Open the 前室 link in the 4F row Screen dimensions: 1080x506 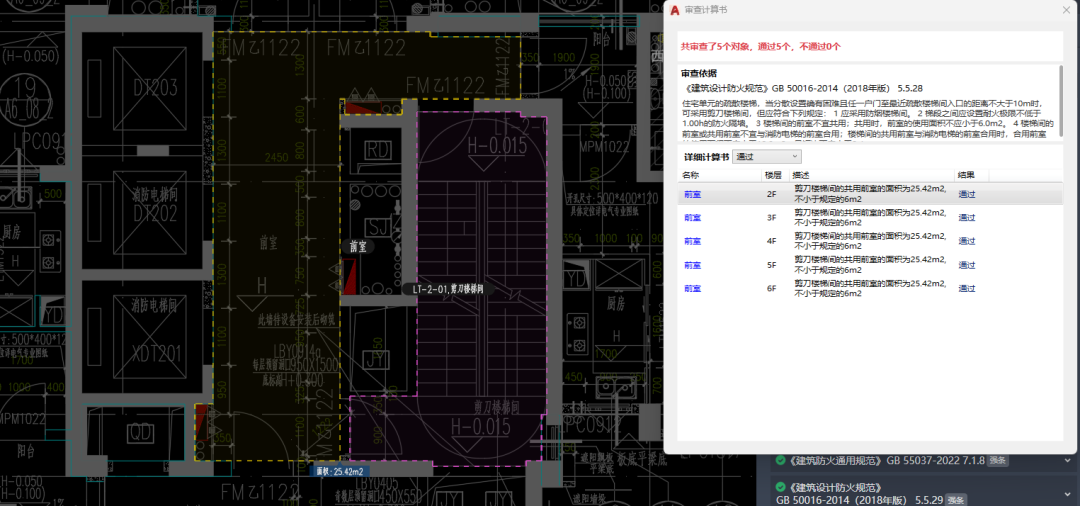(692, 241)
